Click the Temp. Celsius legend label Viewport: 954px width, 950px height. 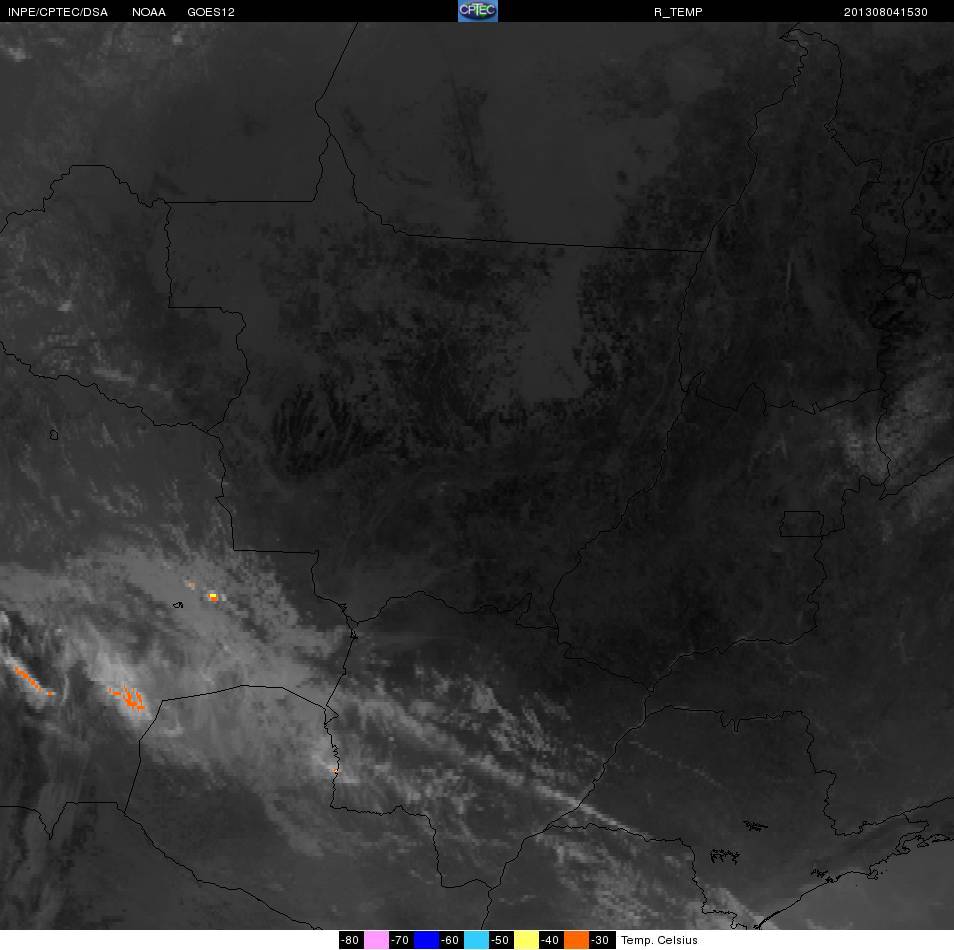[x=659, y=940]
